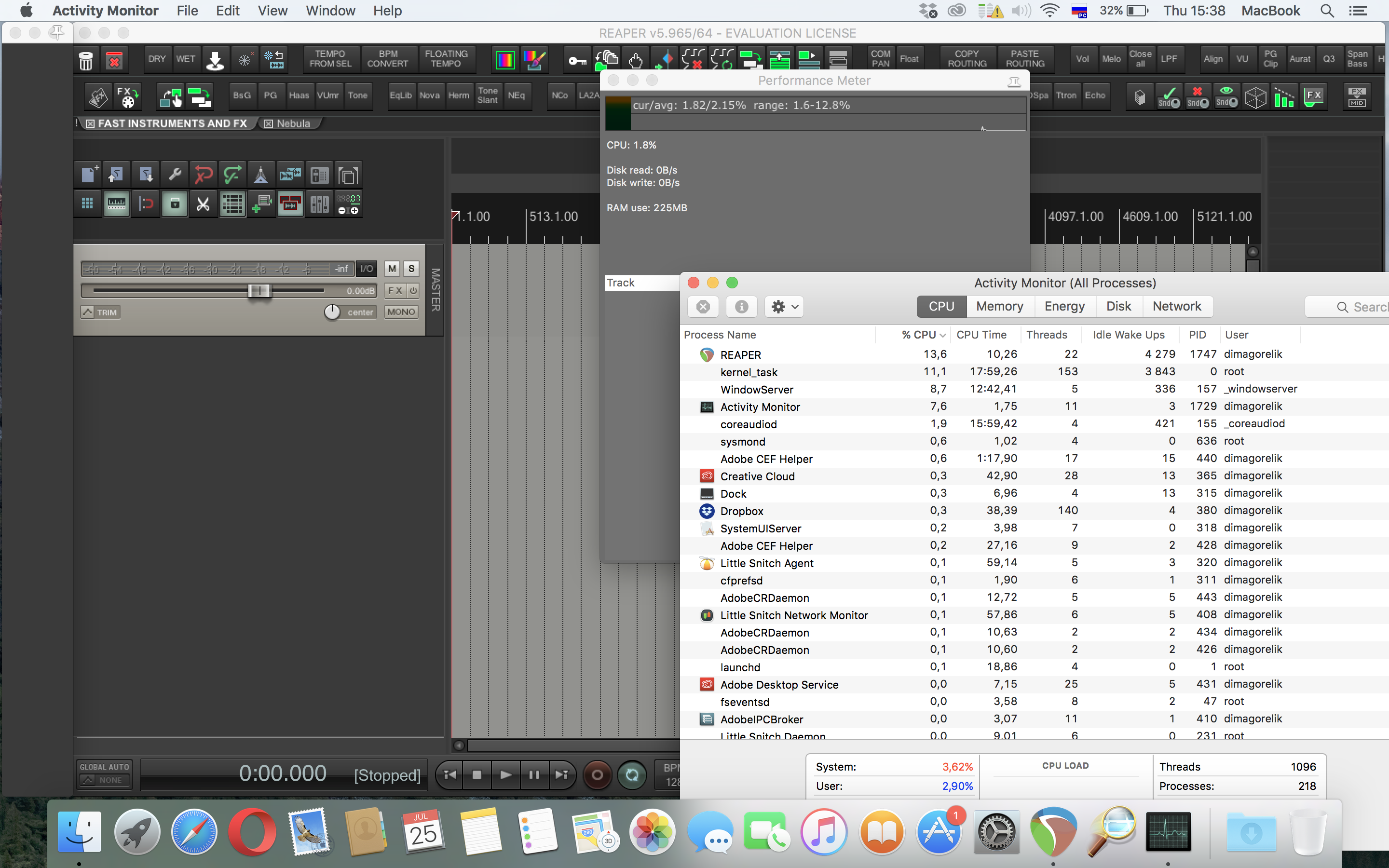Click the metronome icon in toolbar
Image resolution: width=1389 pixels, height=868 pixels.
click(260, 175)
